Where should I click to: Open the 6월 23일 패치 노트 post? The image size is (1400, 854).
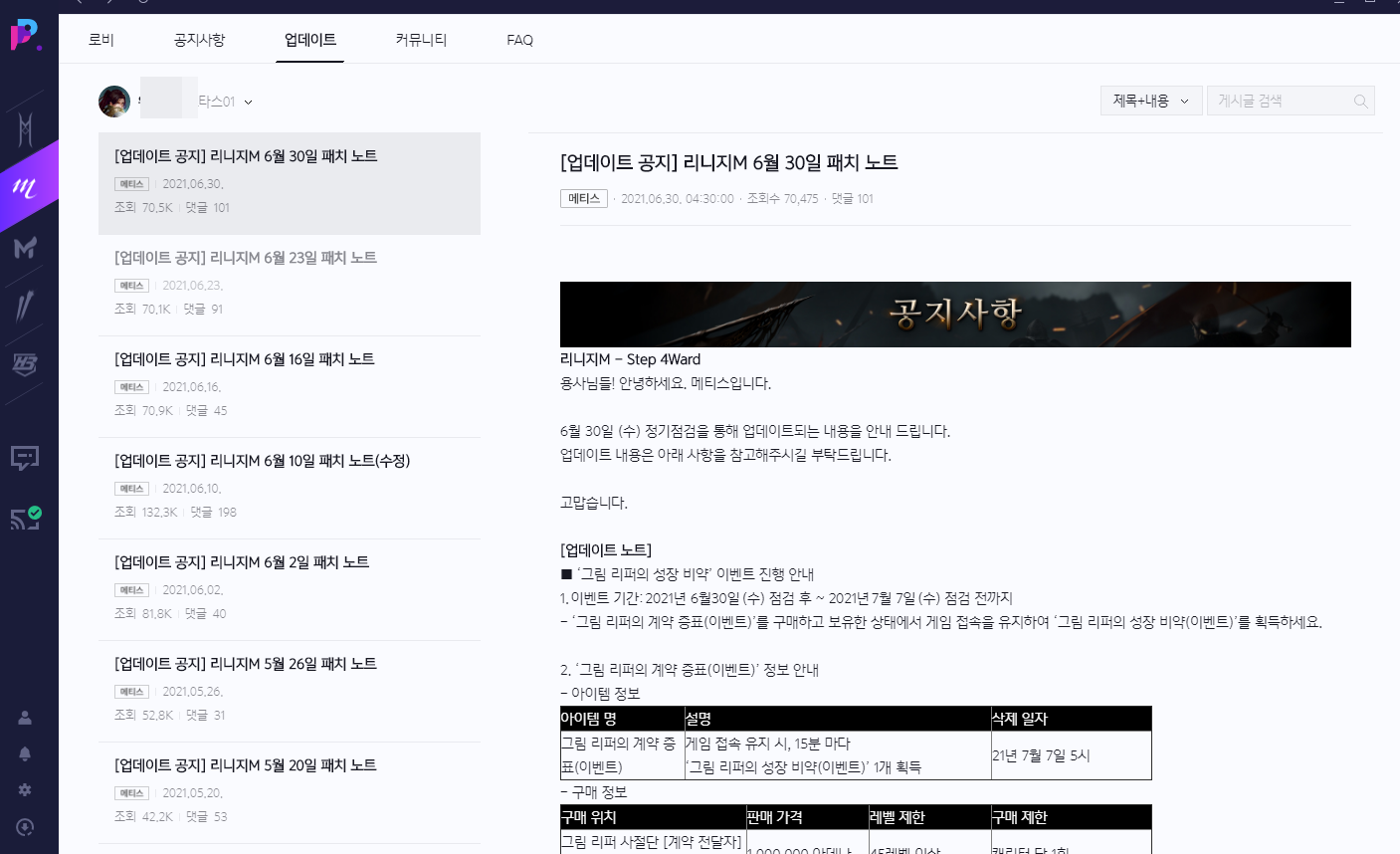[246, 258]
